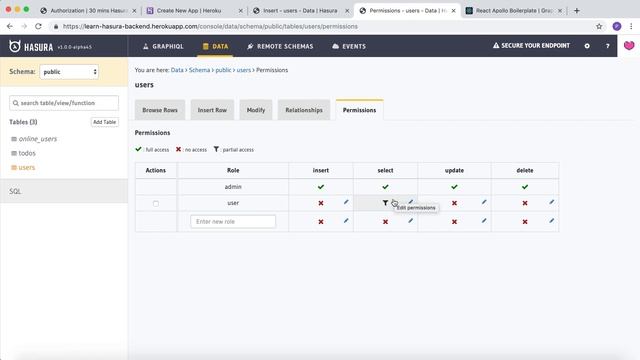The image size is (640, 360).
Task: Switch to the Relationships tab
Action: click(x=304, y=110)
